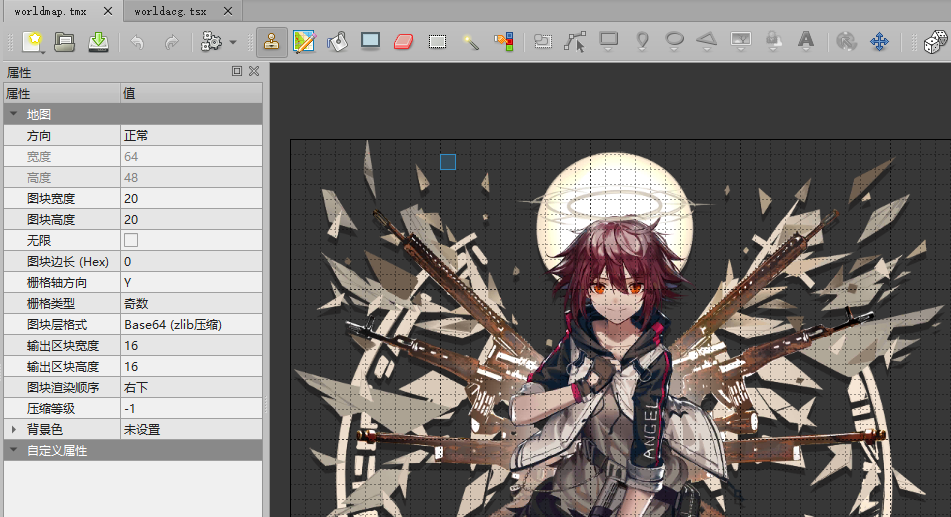Screen dimensions: 951x517
Task: Select the Stamp Brush tool
Action: tap(271, 42)
